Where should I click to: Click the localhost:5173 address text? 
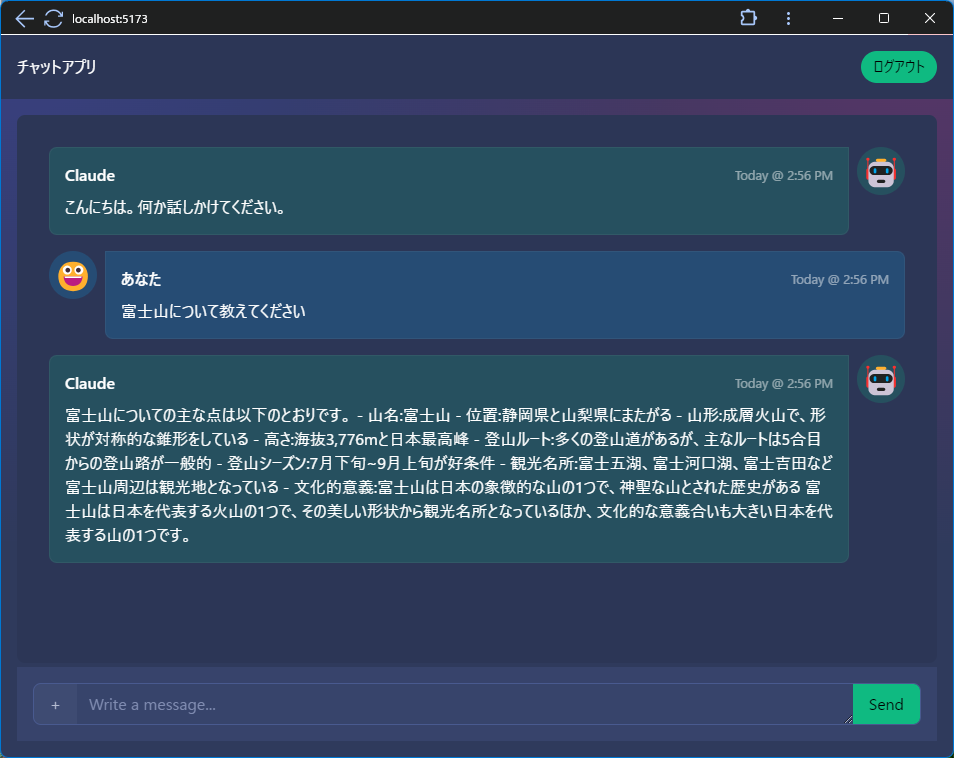tap(110, 19)
